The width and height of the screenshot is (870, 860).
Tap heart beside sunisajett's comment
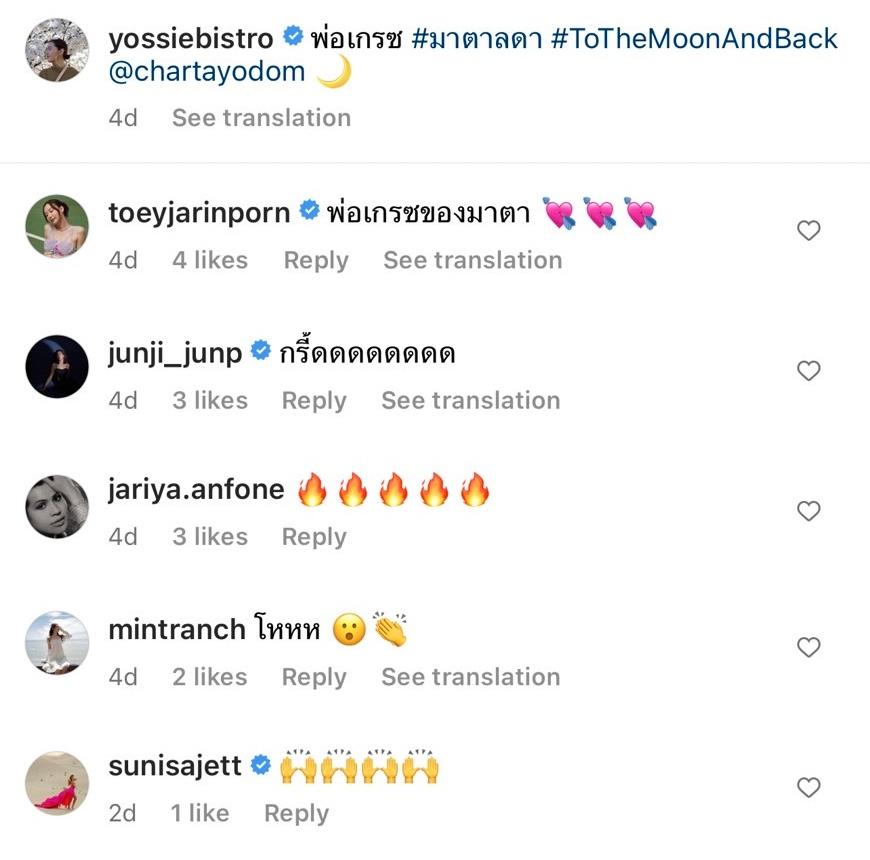tap(808, 788)
